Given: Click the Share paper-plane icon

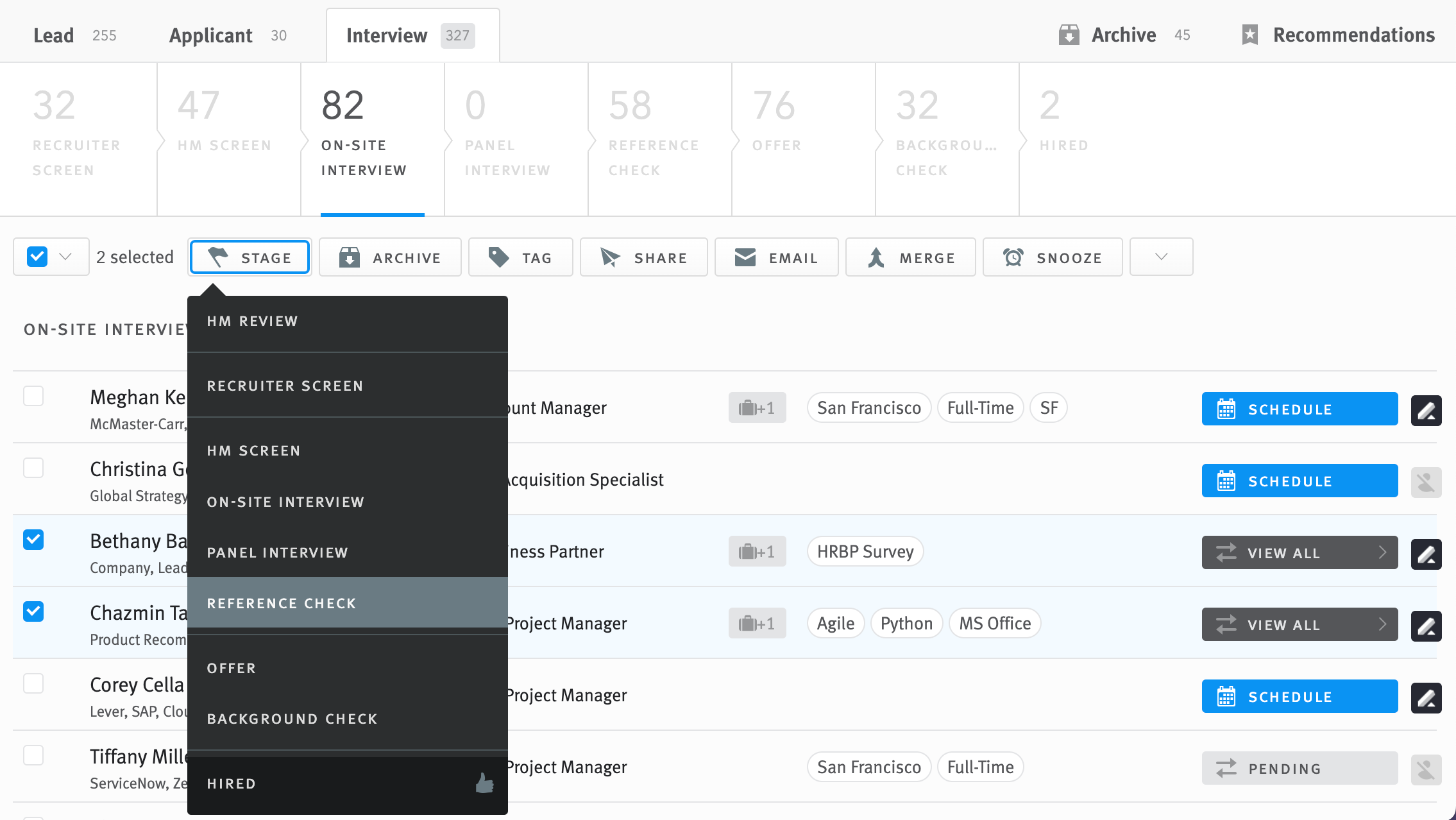Looking at the screenshot, I should click(611, 257).
